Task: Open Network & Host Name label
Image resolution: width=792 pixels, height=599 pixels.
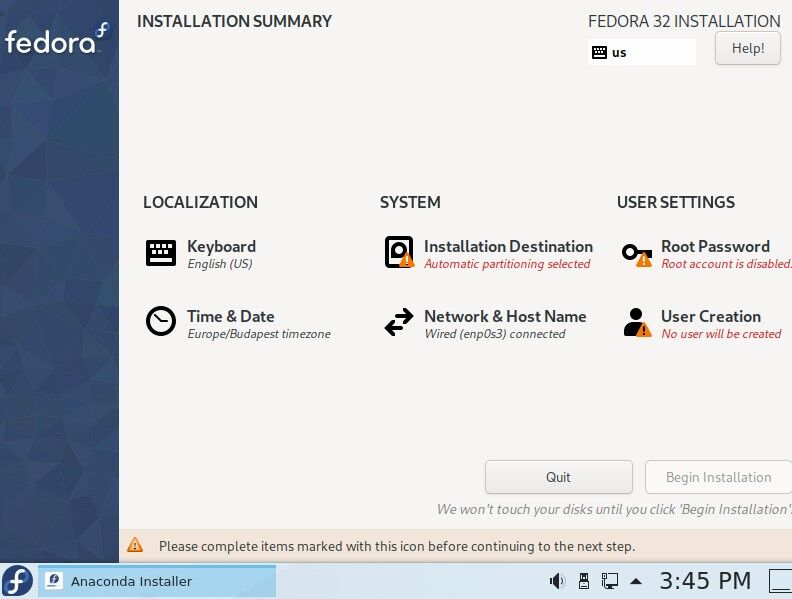Action: (505, 316)
